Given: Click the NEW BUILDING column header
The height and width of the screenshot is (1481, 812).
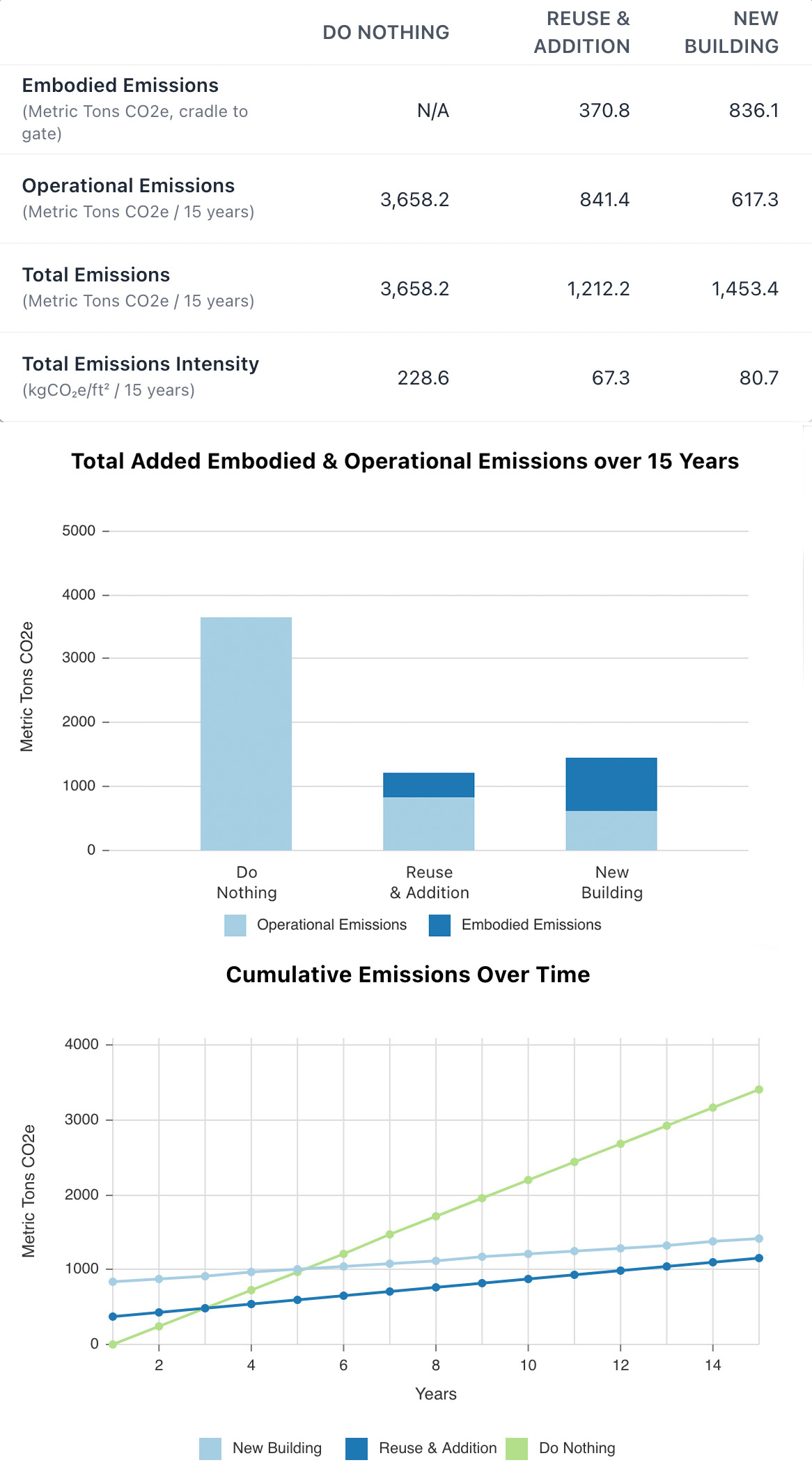Looking at the screenshot, I should click(x=731, y=33).
